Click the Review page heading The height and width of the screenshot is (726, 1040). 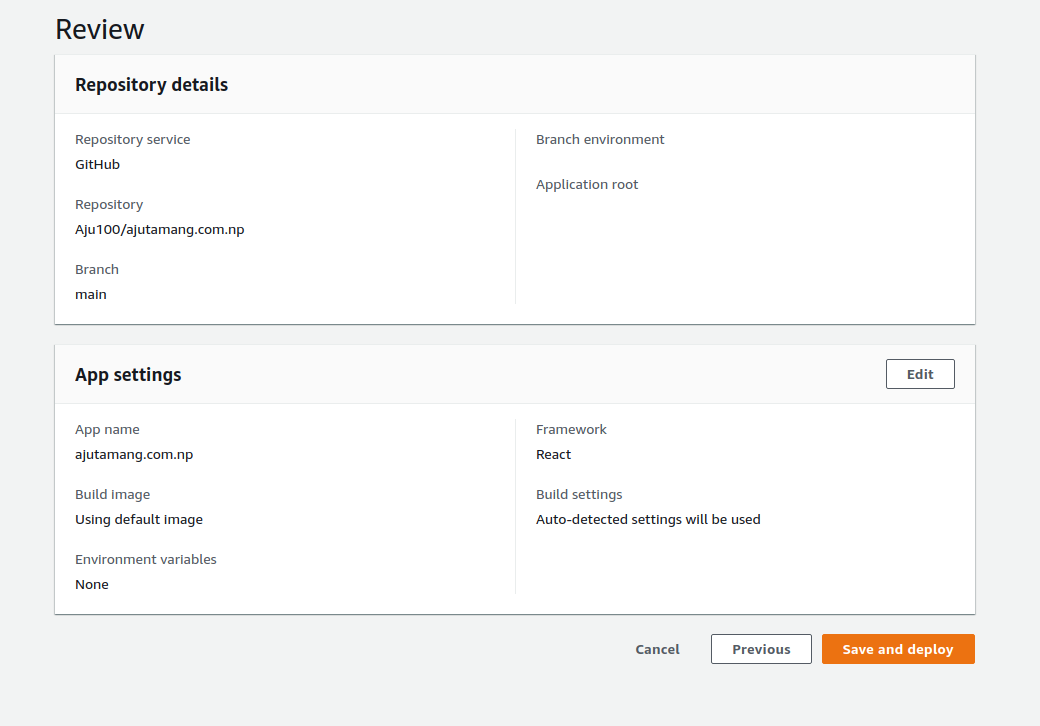coord(100,29)
